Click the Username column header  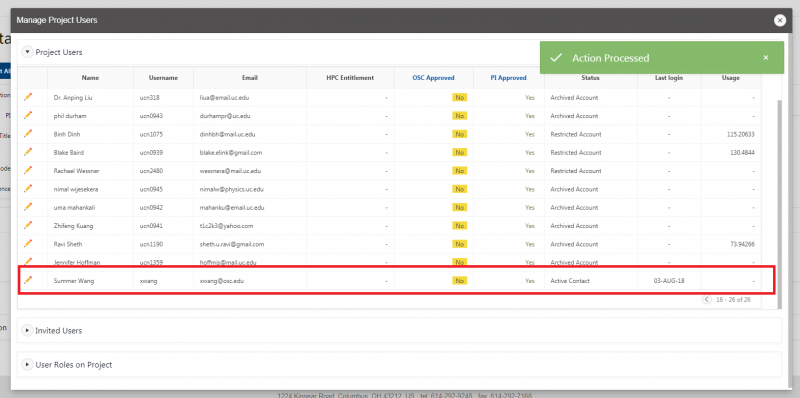(x=163, y=78)
